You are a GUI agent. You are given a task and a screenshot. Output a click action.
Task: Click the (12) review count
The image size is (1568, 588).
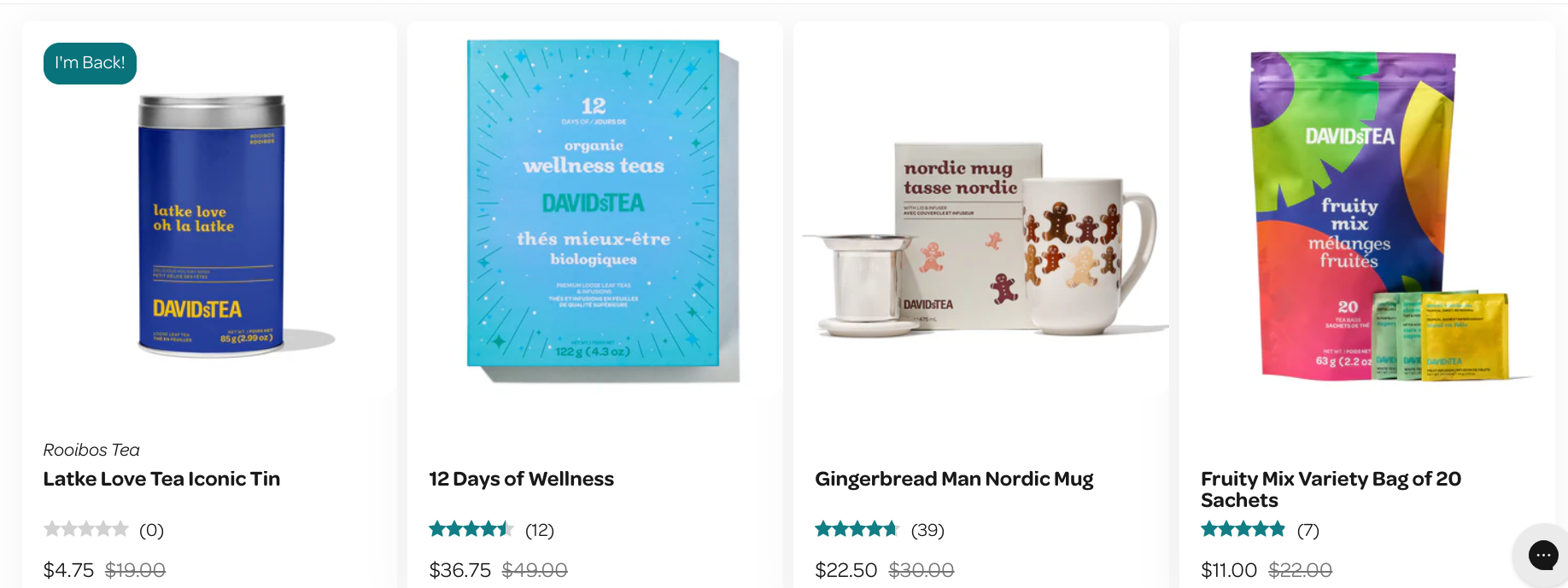[540, 530]
